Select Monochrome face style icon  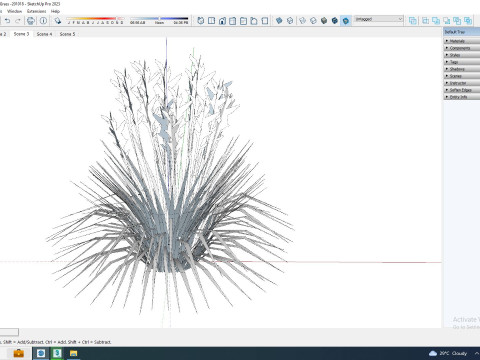346,21
